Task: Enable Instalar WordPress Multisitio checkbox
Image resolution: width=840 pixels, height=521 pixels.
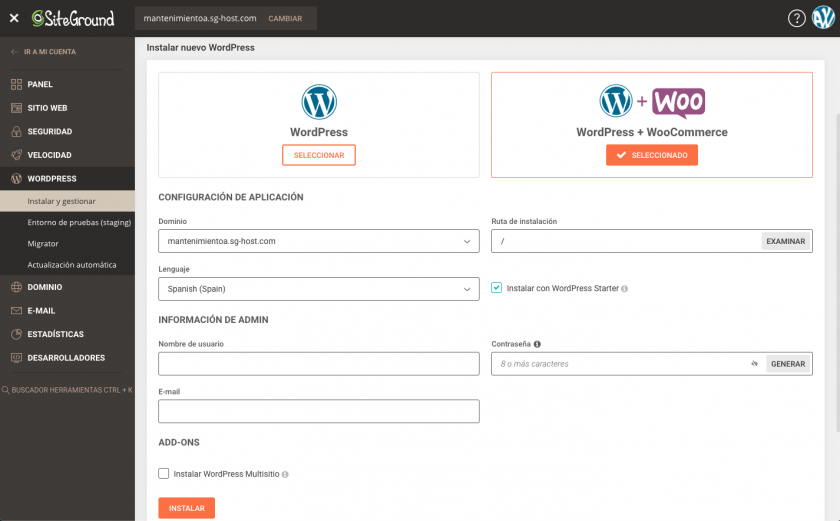Action: [164, 474]
